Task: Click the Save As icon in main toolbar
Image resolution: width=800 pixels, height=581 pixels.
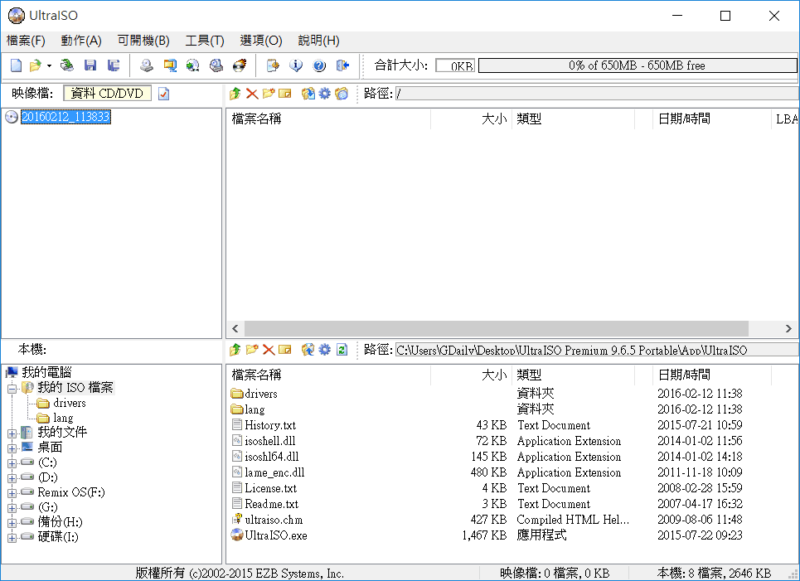Action: pyautogui.click(x=113, y=65)
